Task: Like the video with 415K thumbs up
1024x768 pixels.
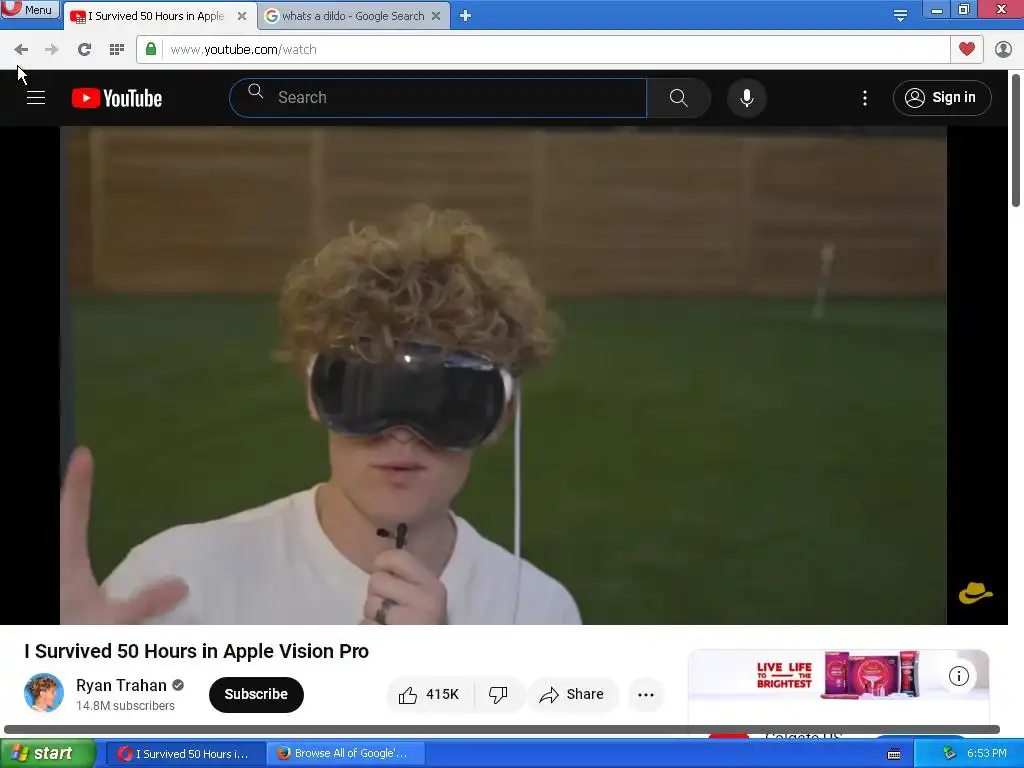Action: pyautogui.click(x=429, y=694)
